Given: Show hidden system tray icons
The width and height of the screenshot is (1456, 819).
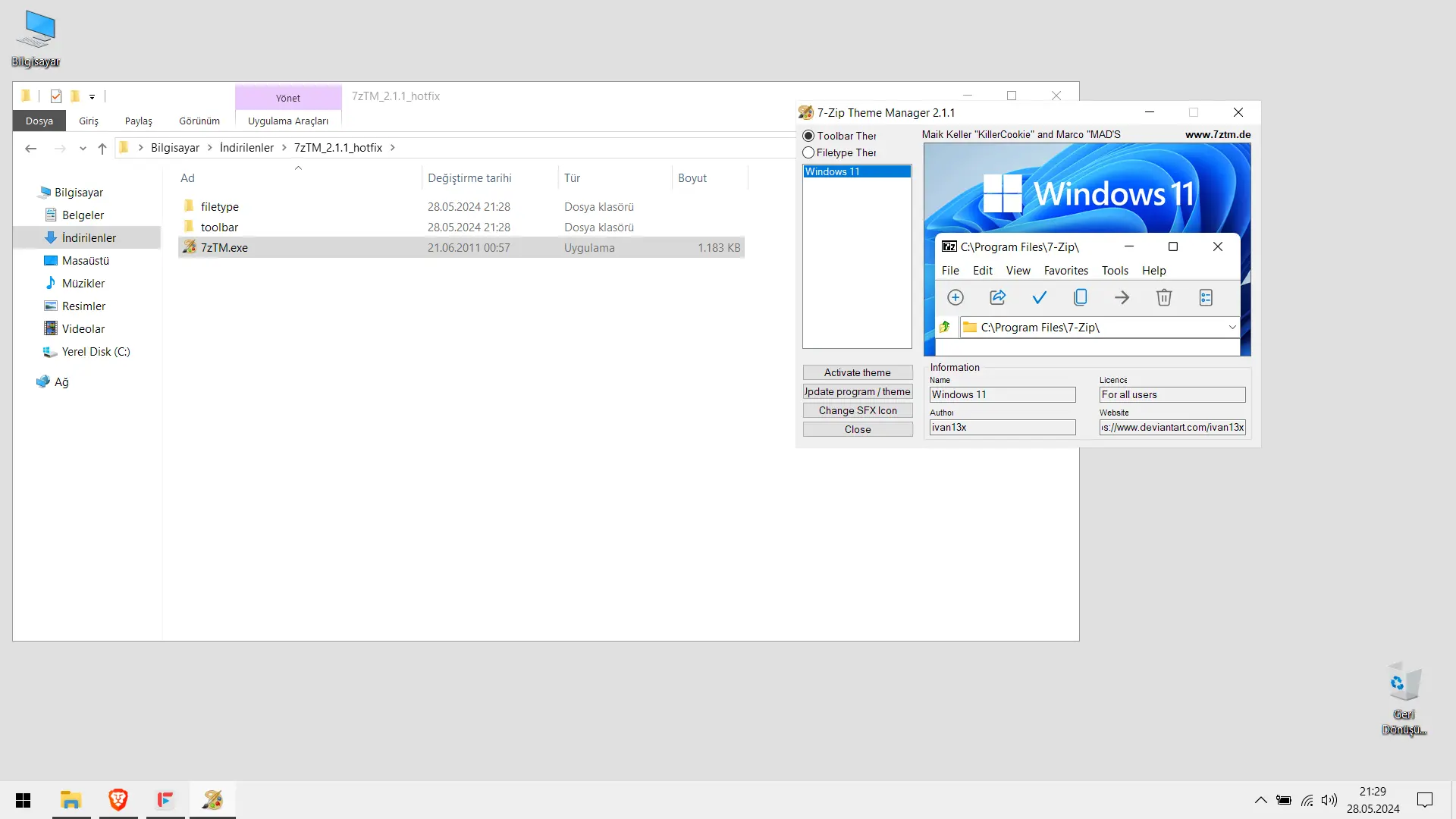Looking at the screenshot, I should 1260,800.
